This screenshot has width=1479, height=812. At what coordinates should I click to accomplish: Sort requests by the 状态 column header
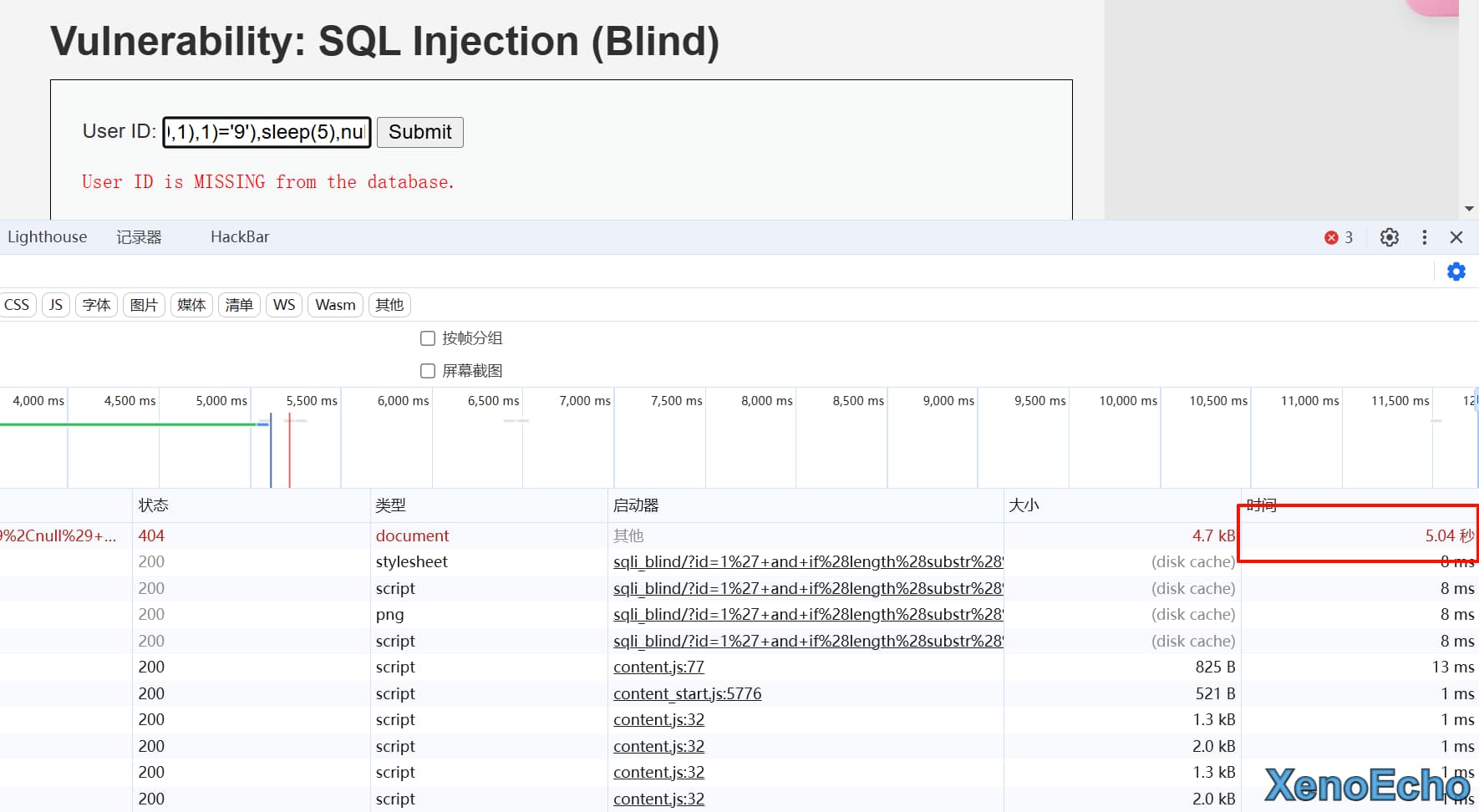click(x=154, y=505)
